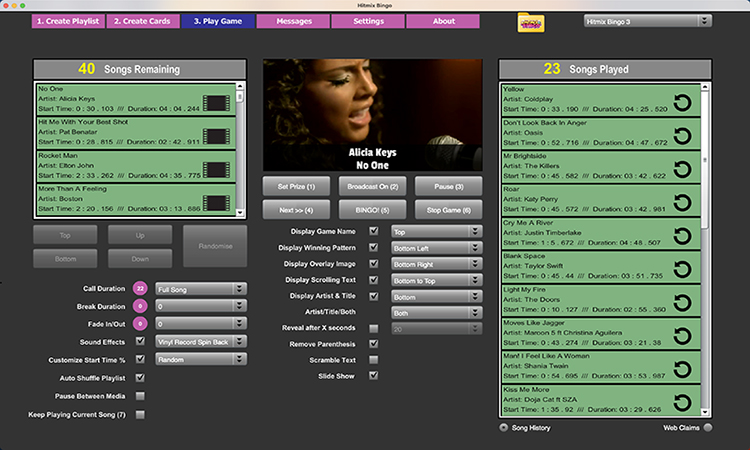Open the Settings tab

368,21
